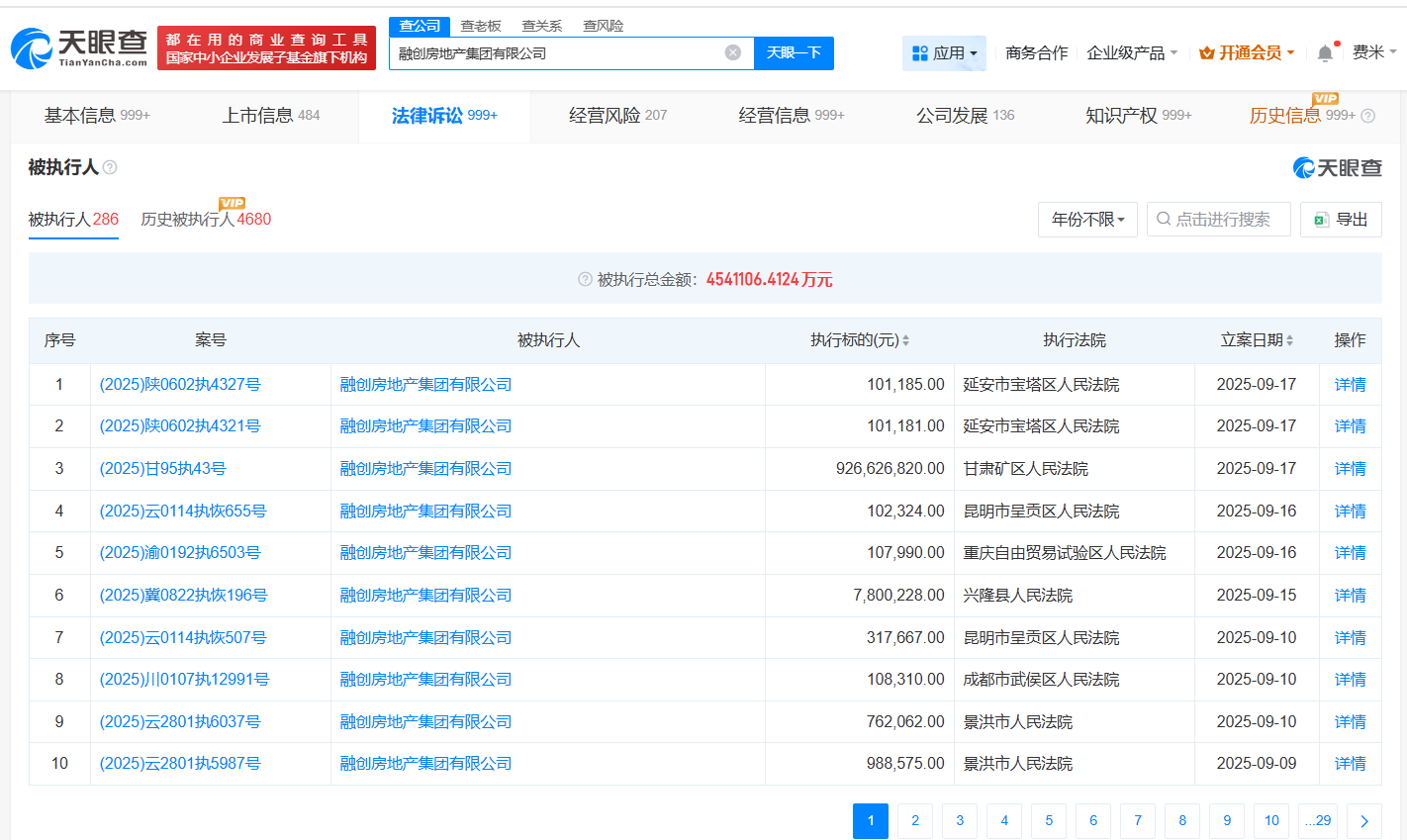Image resolution: width=1407 pixels, height=840 pixels.
Task: Click the 点击进行搜索 search input field
Action: [x=1219, y=219]
